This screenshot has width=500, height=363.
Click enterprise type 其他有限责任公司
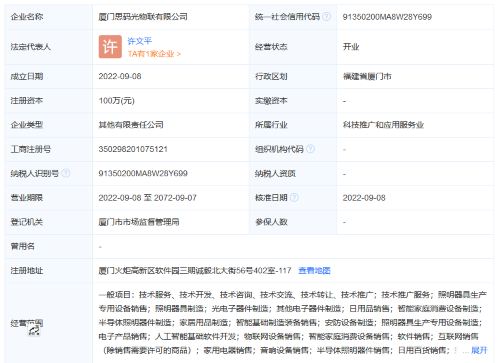(x=131, y=125)
